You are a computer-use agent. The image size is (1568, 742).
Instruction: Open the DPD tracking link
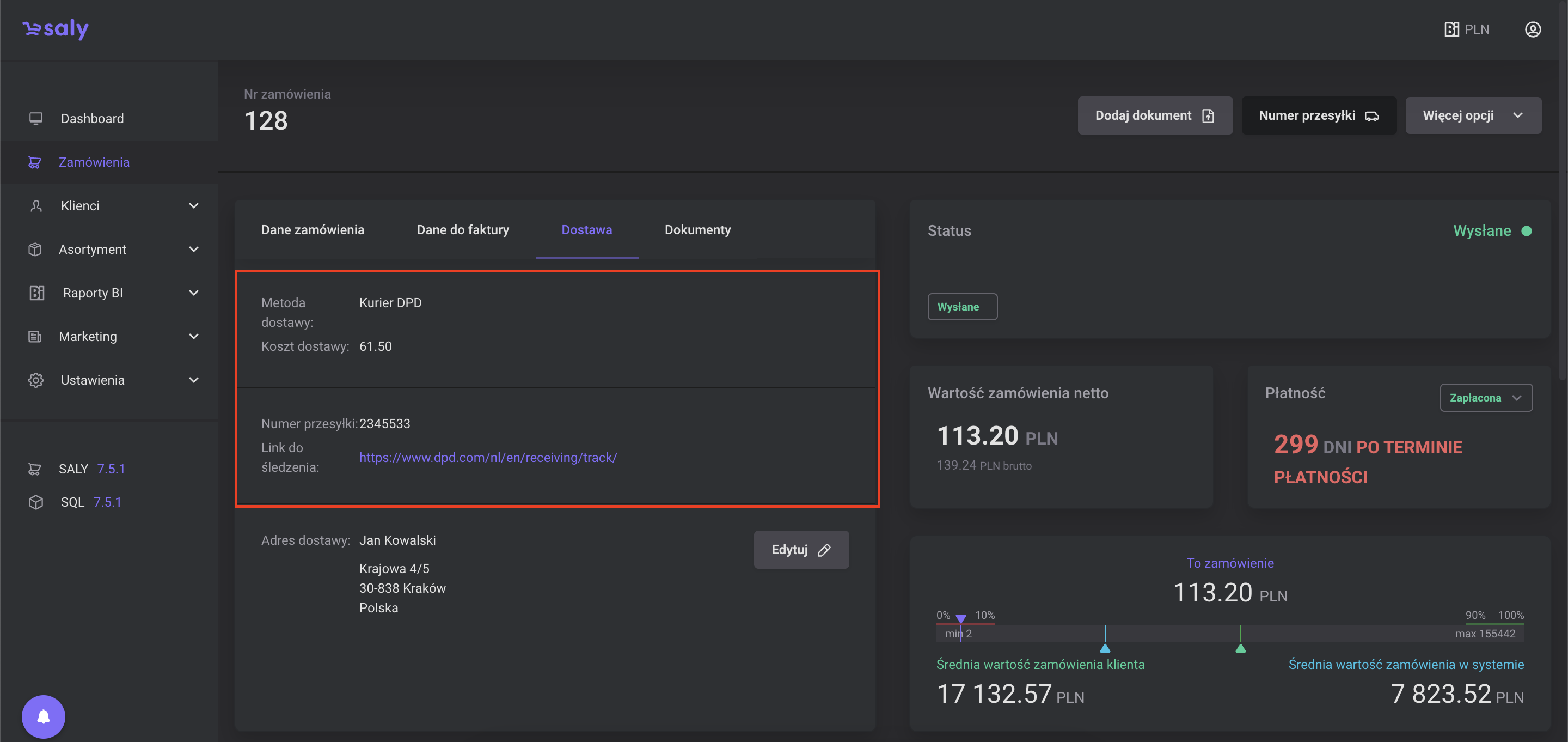tap(488, 458)
